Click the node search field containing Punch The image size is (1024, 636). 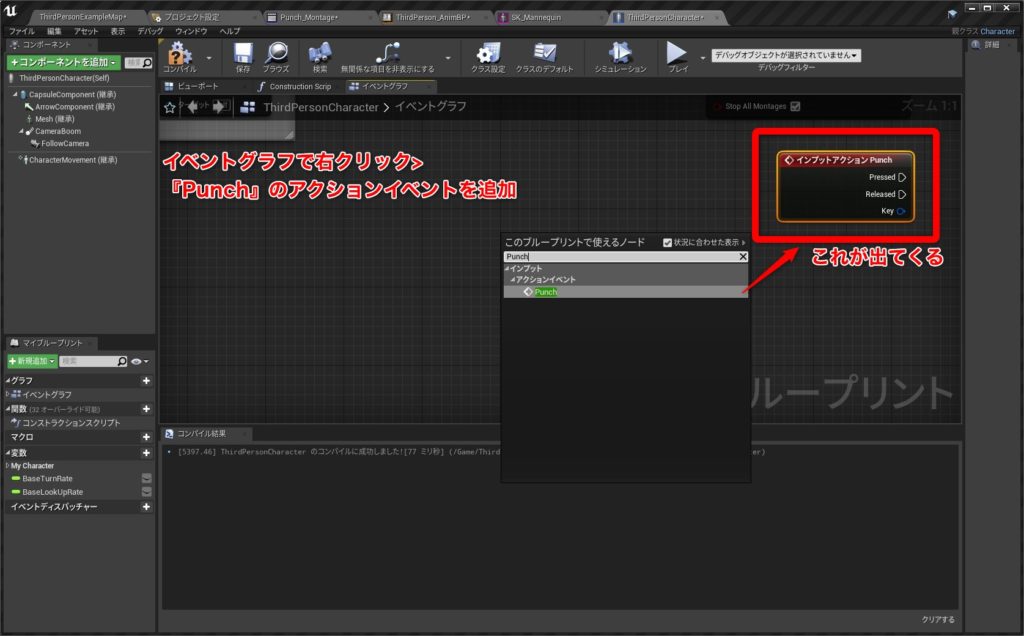click(x=620, y=257)
